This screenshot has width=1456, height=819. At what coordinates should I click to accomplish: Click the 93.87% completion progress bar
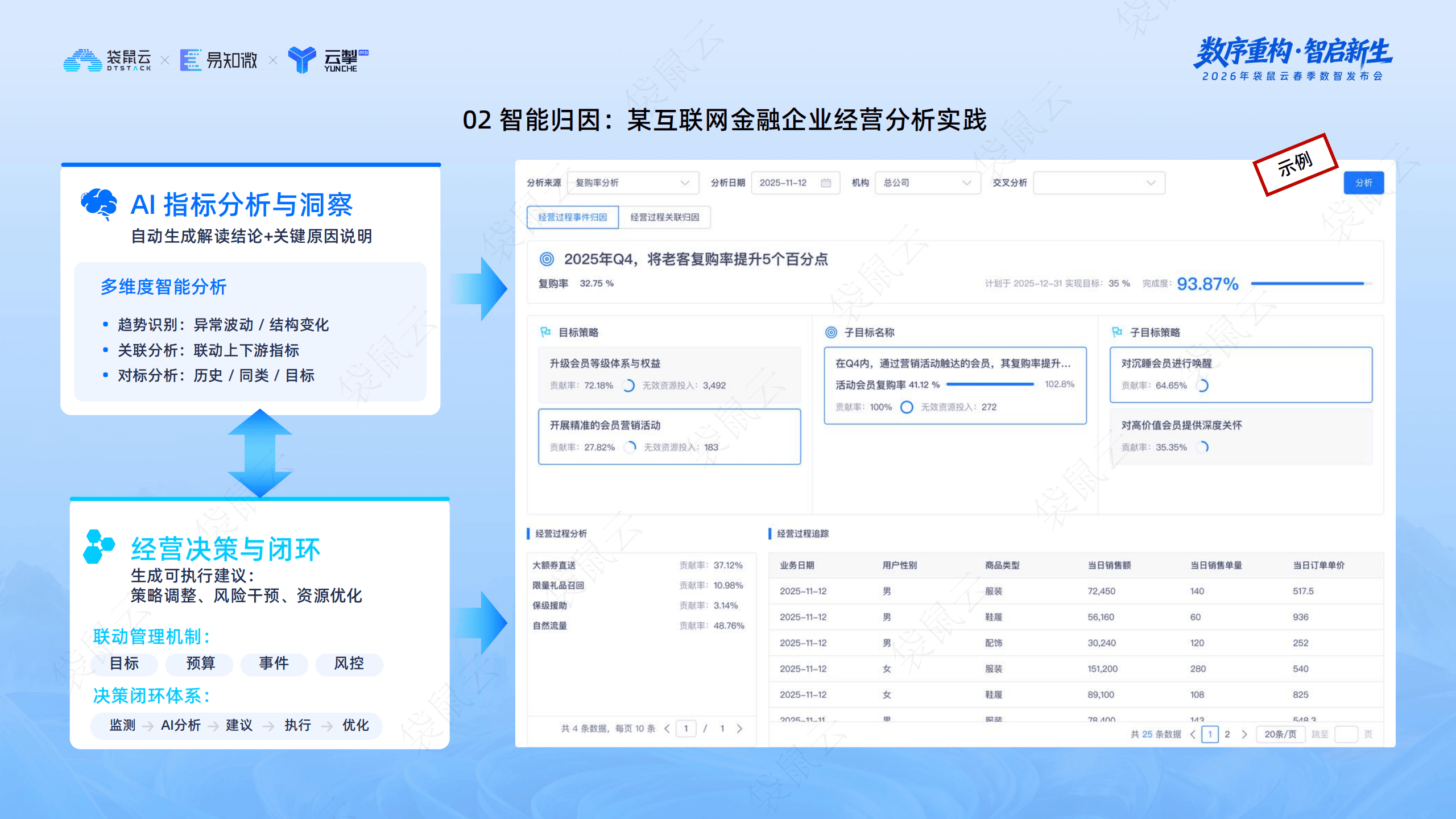[x=1312, y=283]
